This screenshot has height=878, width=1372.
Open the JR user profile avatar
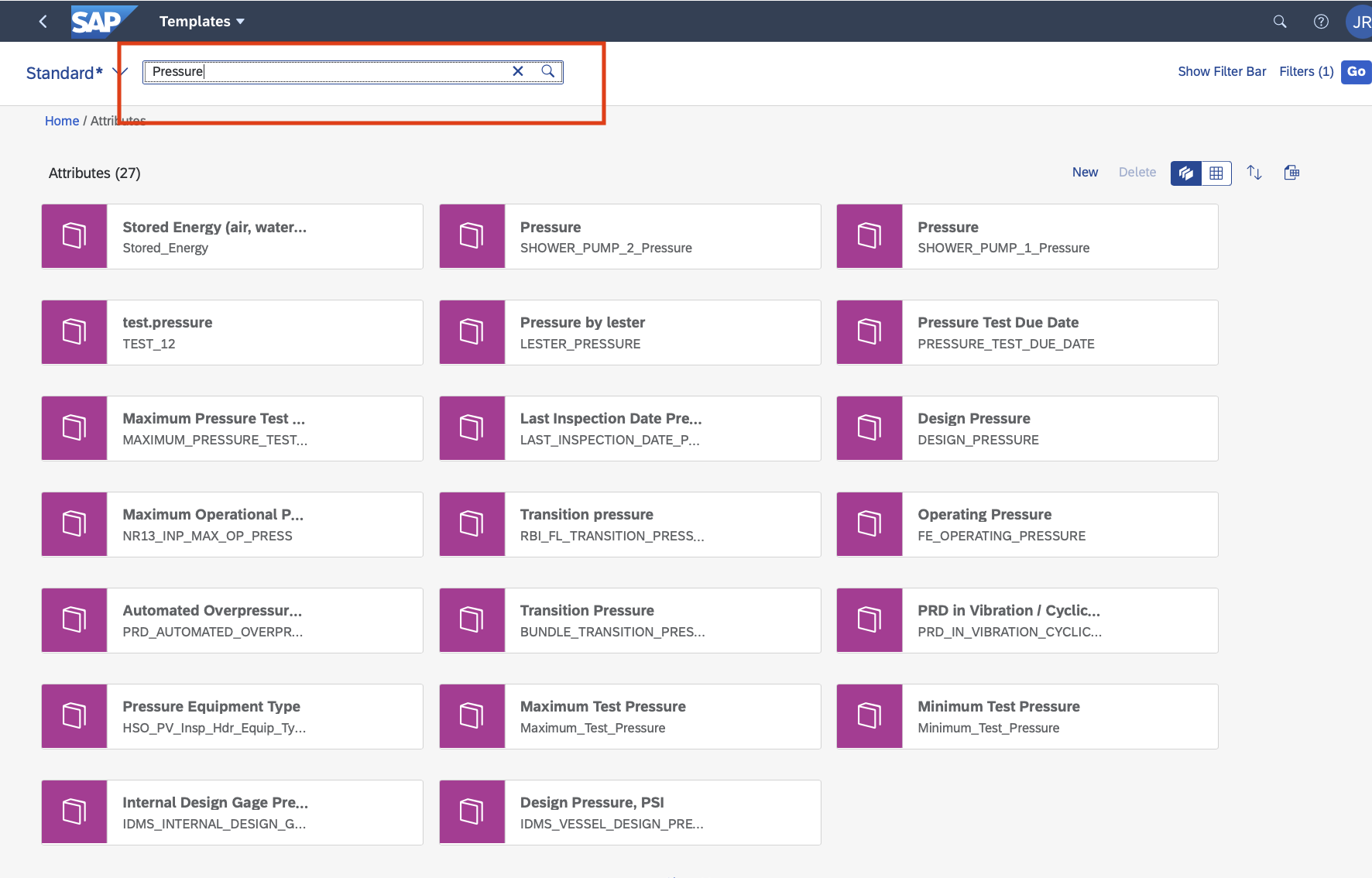tap(1360, 22)
